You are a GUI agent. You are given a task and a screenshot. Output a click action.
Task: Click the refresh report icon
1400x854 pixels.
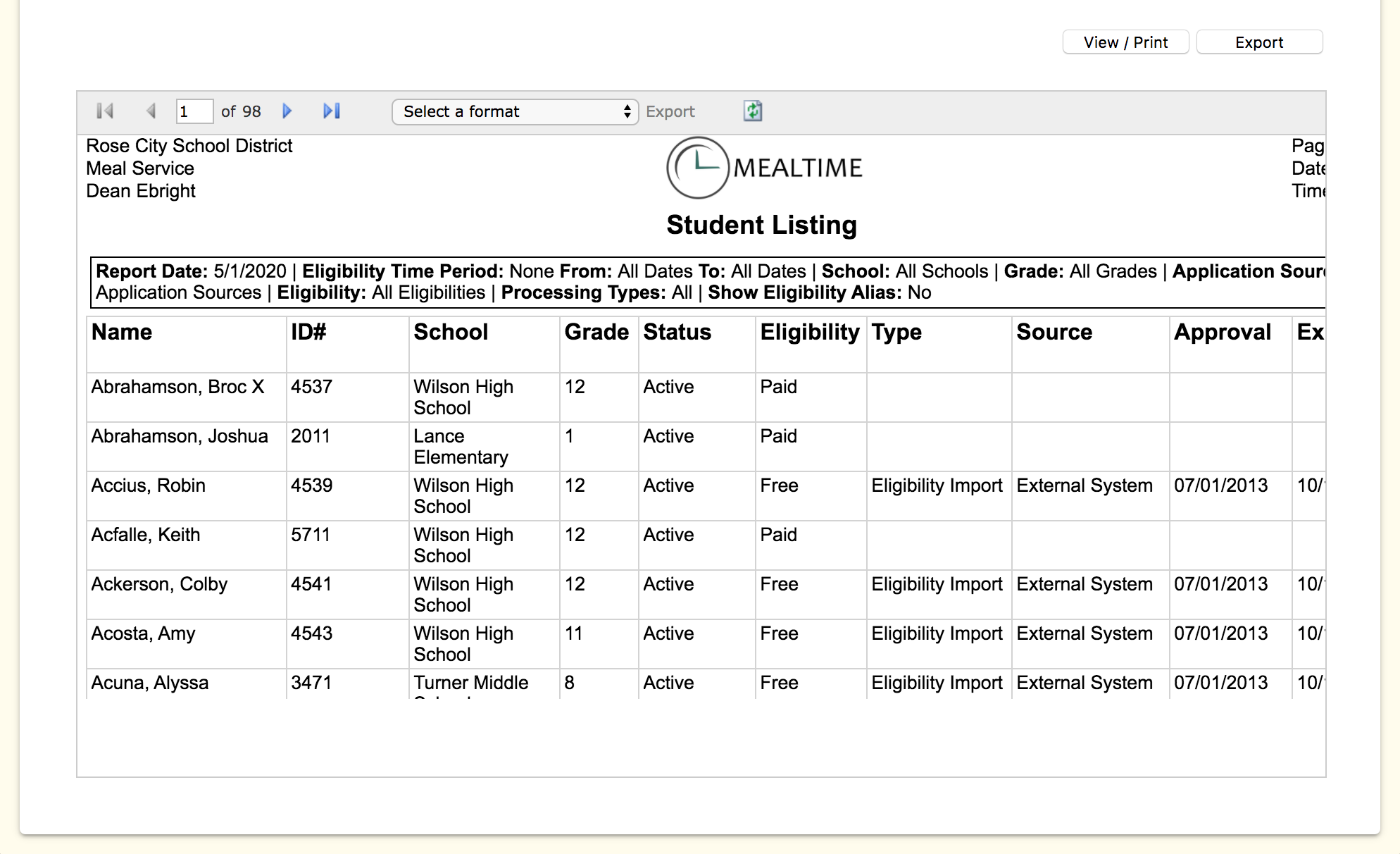pos(753,111)
